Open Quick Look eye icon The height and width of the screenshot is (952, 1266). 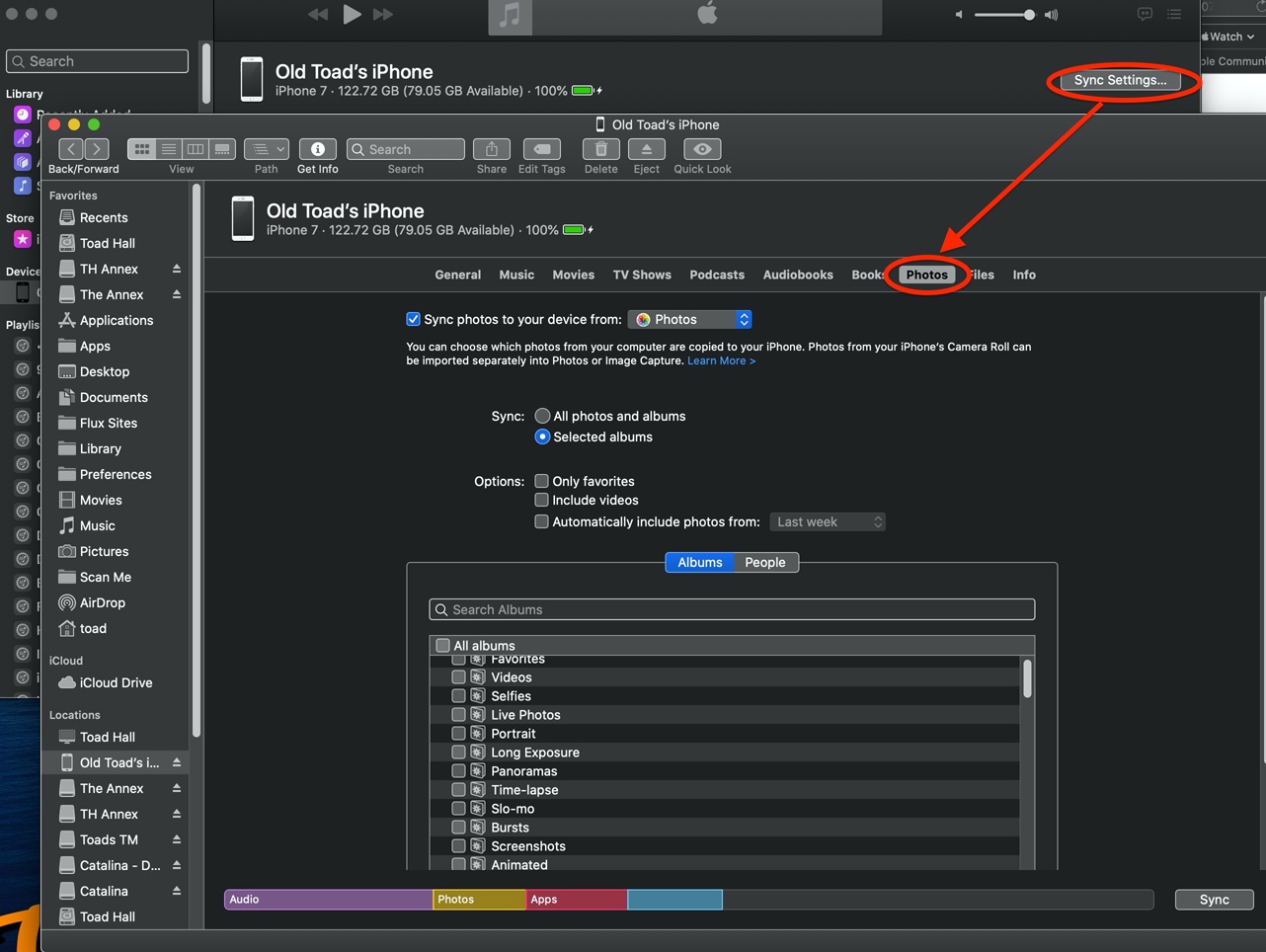[702, 149]
